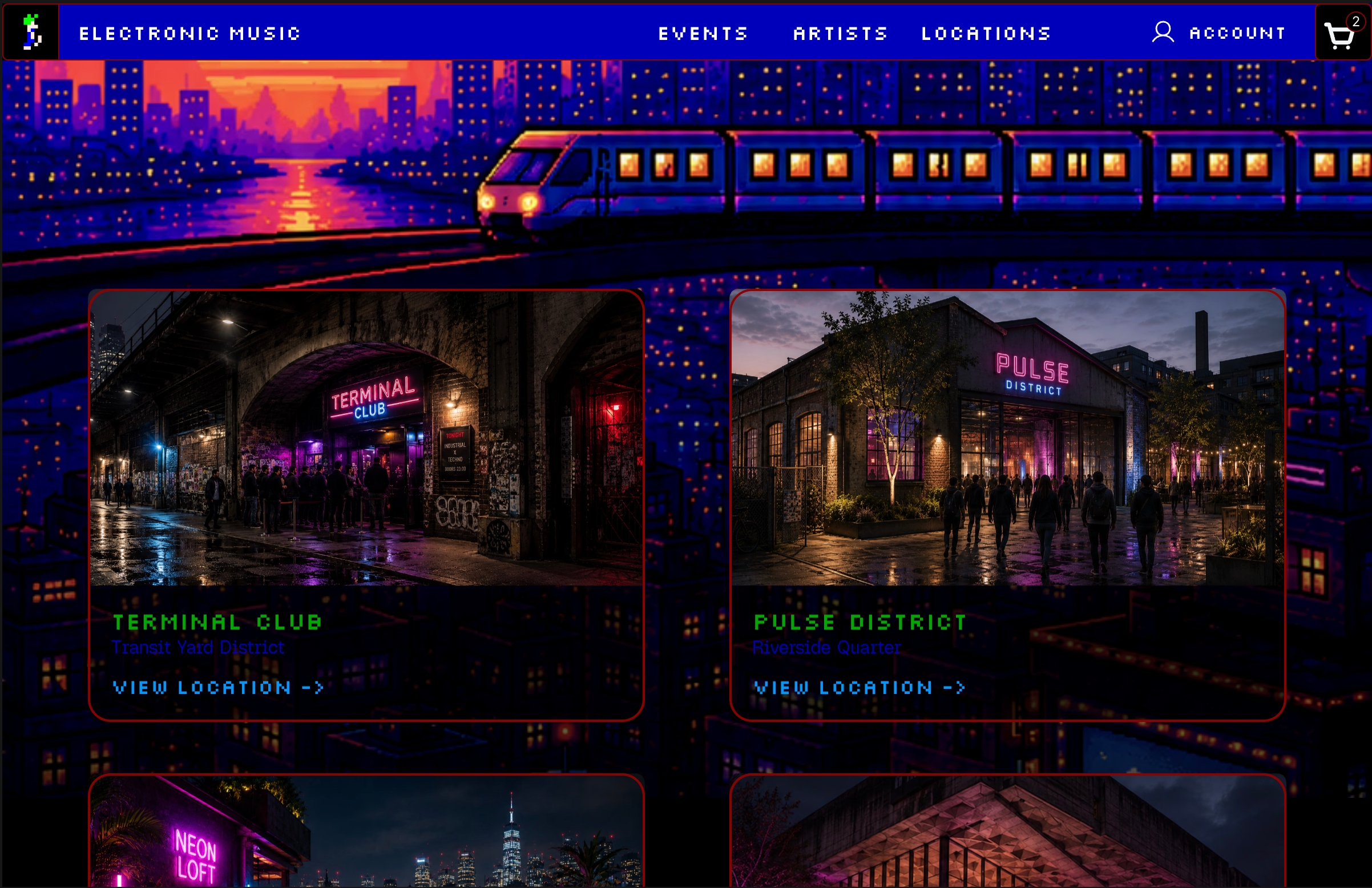Open the Artists menu item

pyautogui.click(x=840, y=34)
